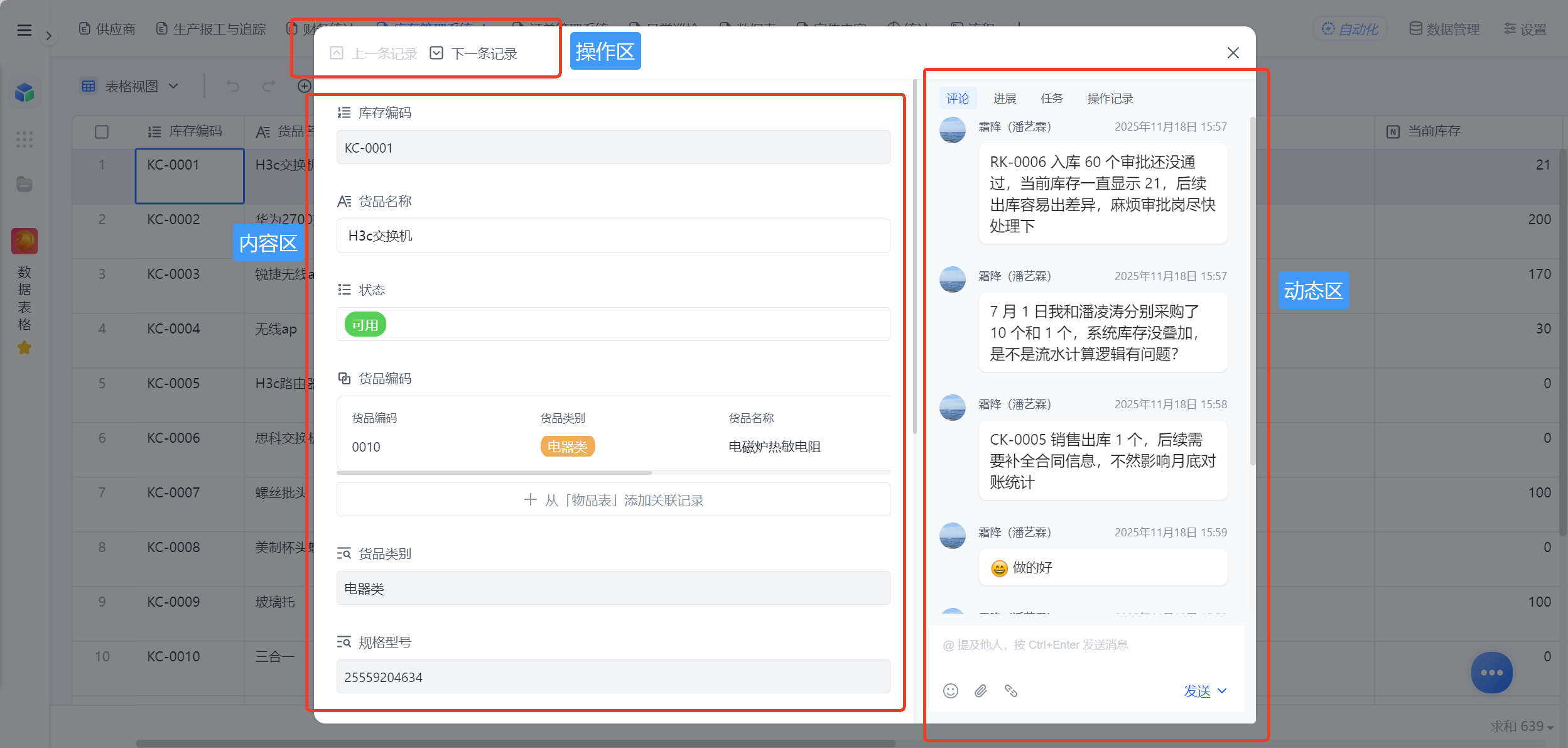
Task: Click the yellow star favorite icon
Action: pyautogui.click(x=24, y=347)
